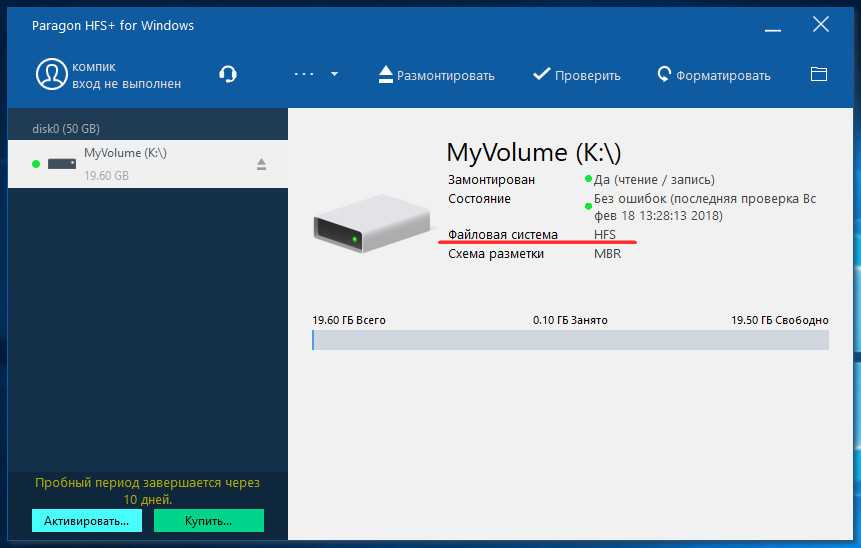Click the disk space usage bar

(570, 340)
